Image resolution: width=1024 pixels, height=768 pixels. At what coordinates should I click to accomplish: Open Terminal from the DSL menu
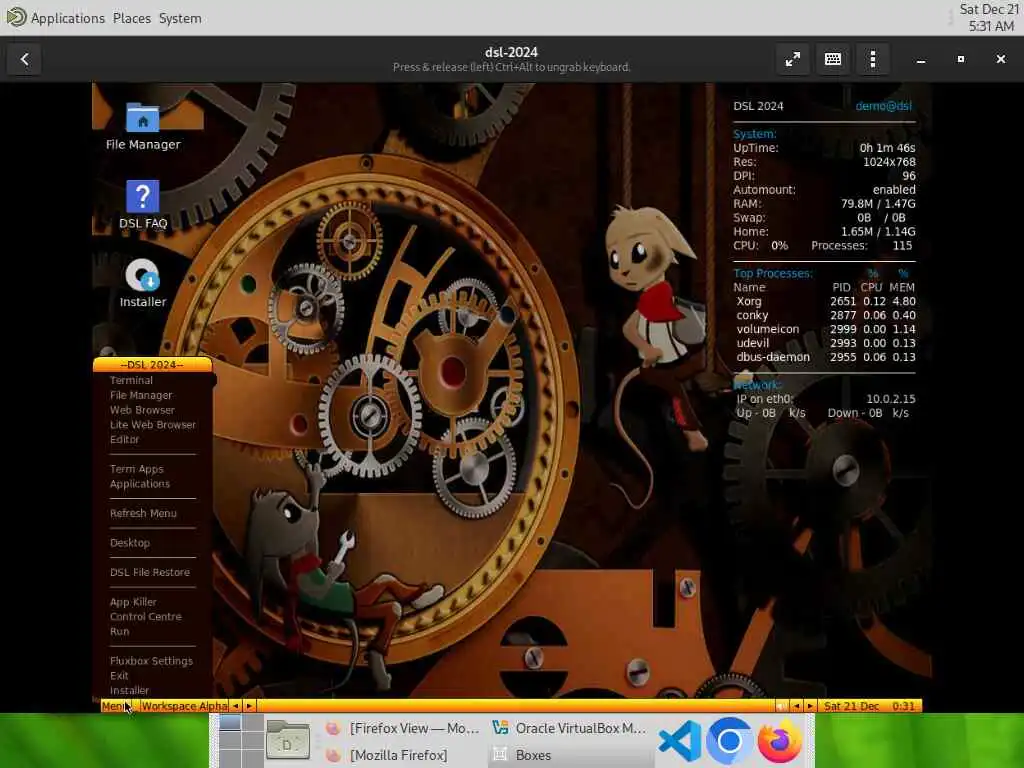coord(131,380)
